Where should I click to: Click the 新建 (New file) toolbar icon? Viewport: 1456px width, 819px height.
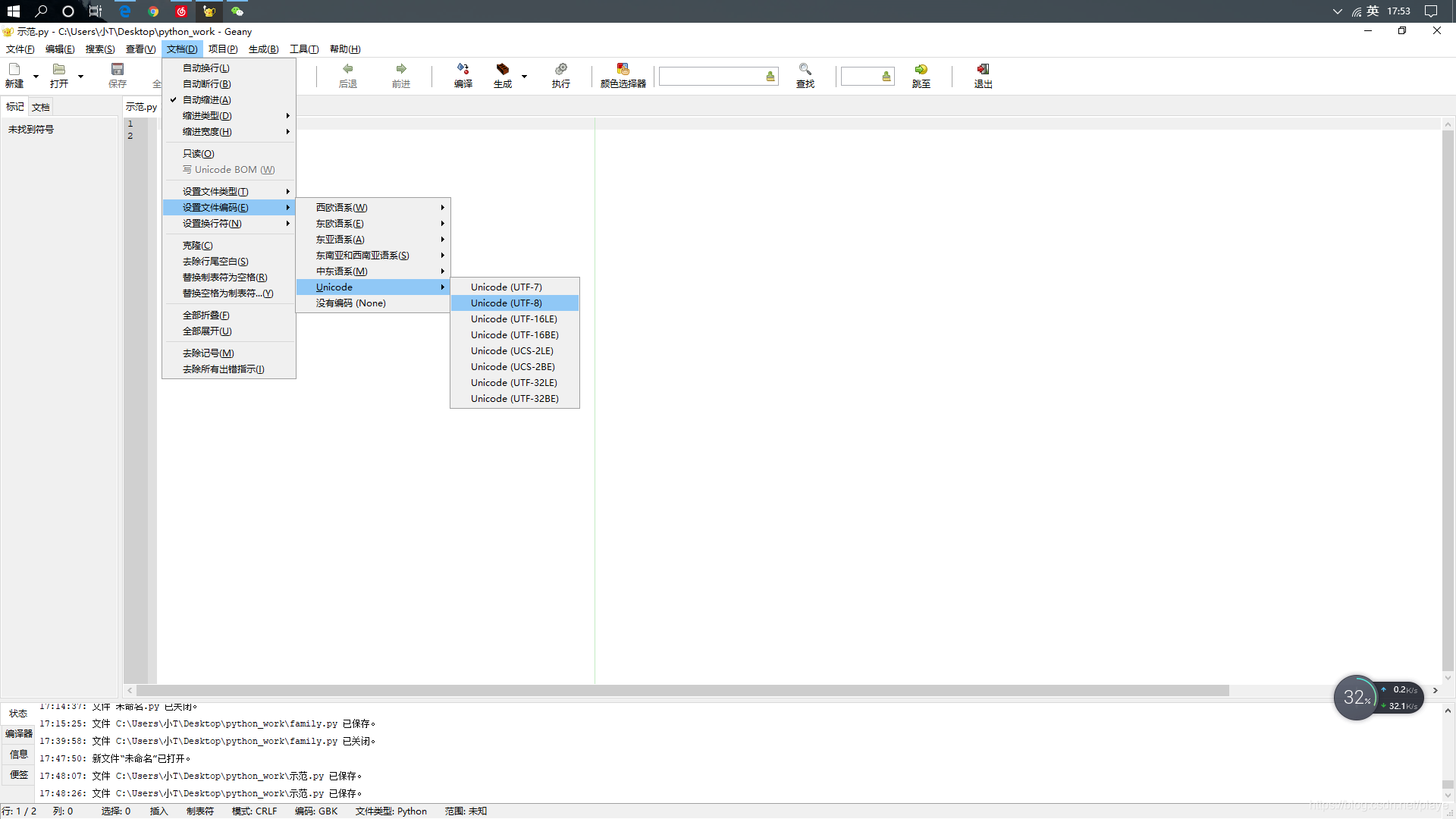pyautogui.click(x=14, y=69)
